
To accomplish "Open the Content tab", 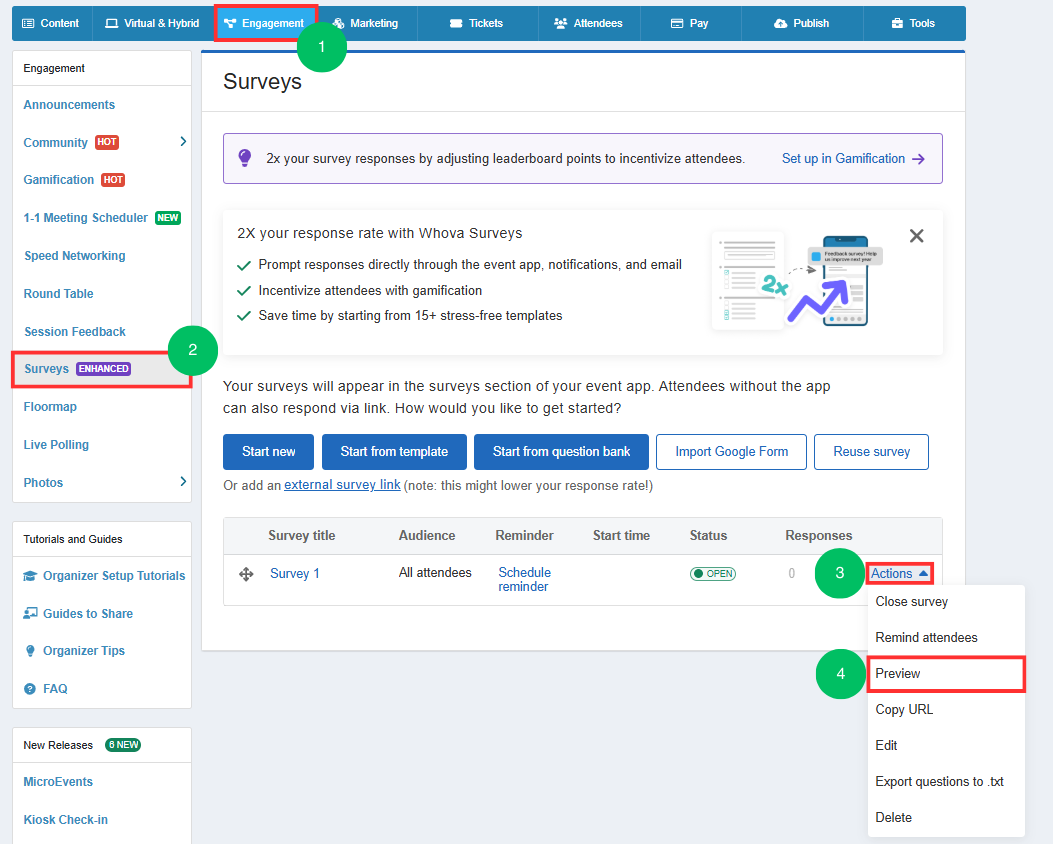I will pos(51,24).
